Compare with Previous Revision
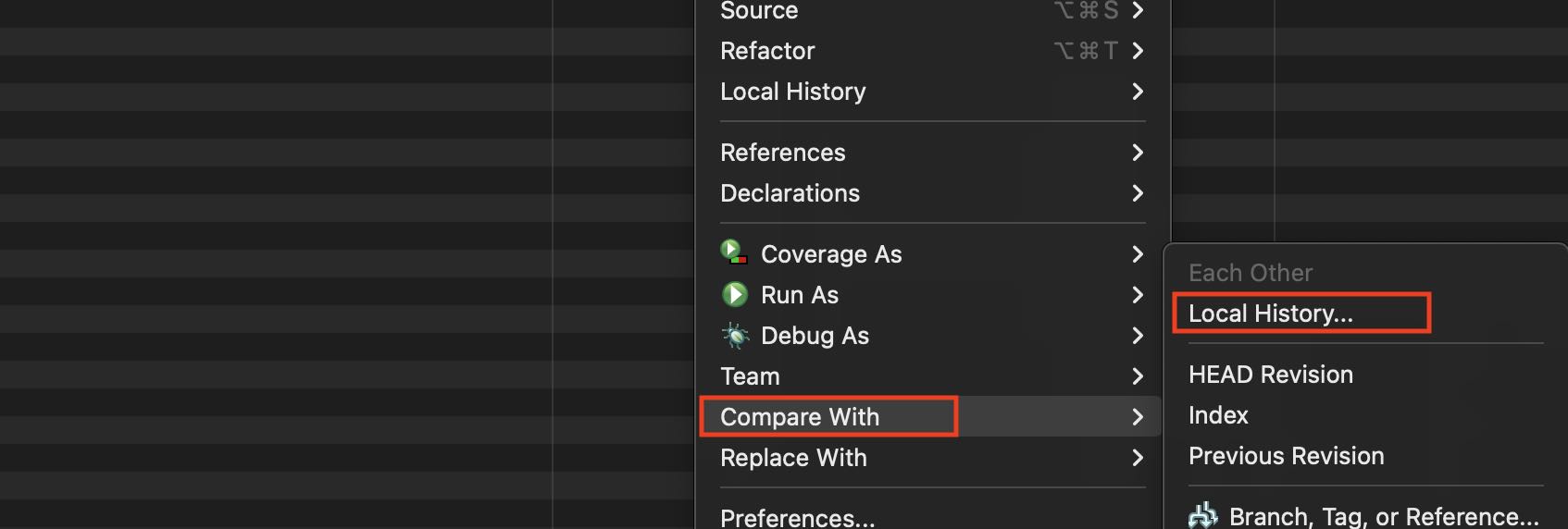Image resolution: width=1568 pixels, height=529 pixels. [x=1286, y=456]
